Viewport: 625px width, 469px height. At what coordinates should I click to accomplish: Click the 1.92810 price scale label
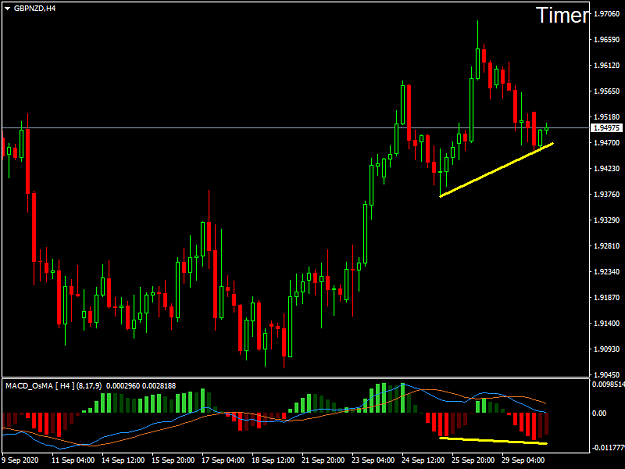[607, 246]
